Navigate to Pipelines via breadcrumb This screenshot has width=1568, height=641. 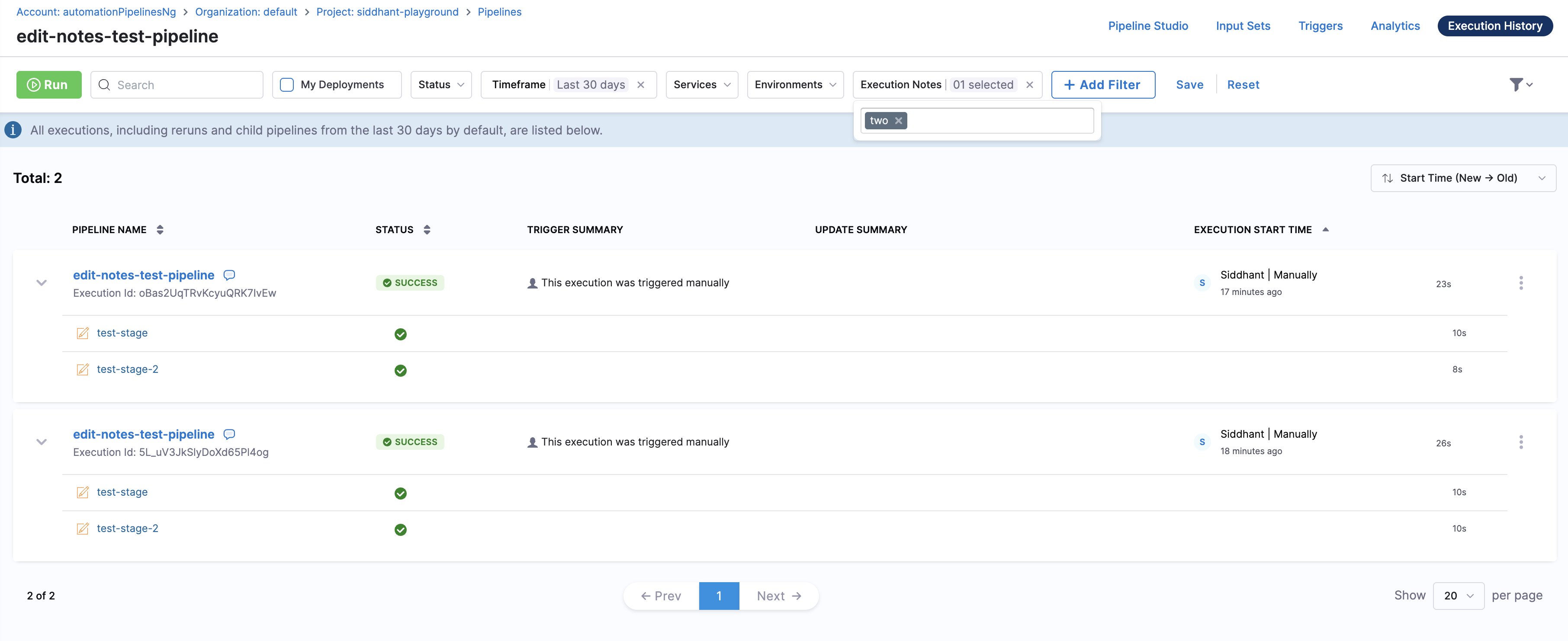coord(499,12)
